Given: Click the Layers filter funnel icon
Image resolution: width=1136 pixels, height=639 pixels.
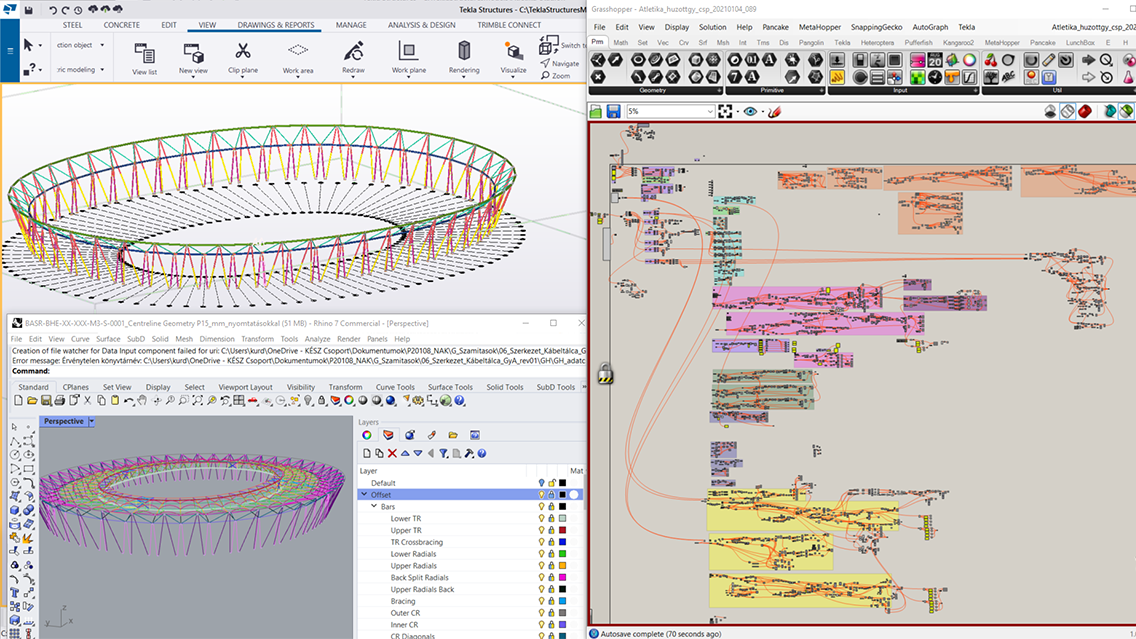Looking at the screenshot, I should coord(443,454).
